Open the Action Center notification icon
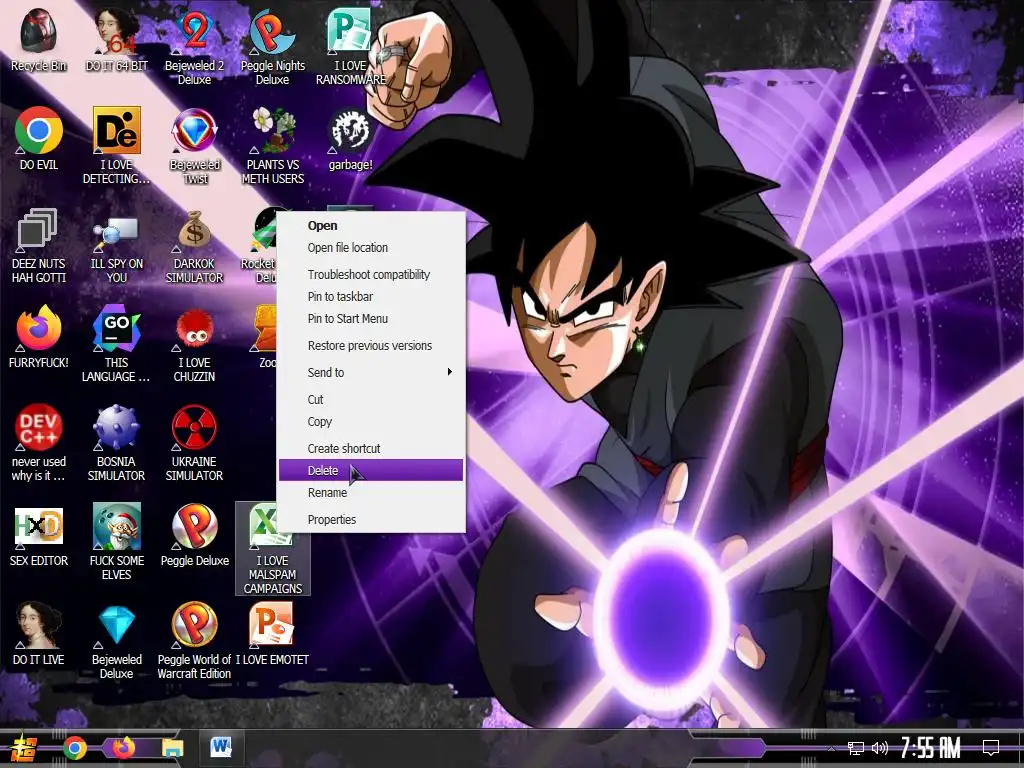This screenshot has height=768, width=1024. point(991,748)
